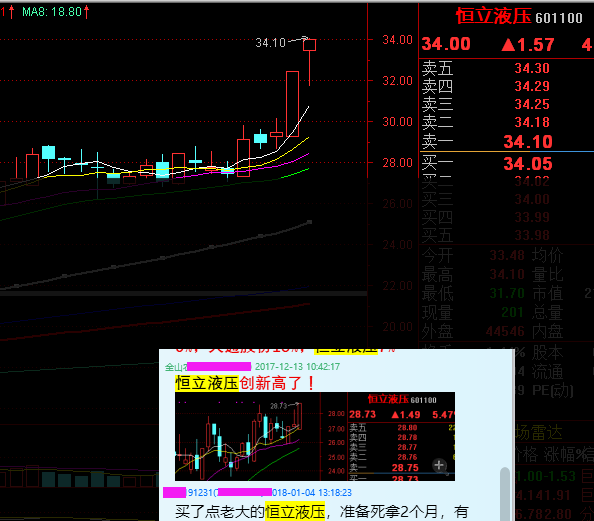
Task: Select the tall red candle near 32.00
Action: [x=292, y=104]
